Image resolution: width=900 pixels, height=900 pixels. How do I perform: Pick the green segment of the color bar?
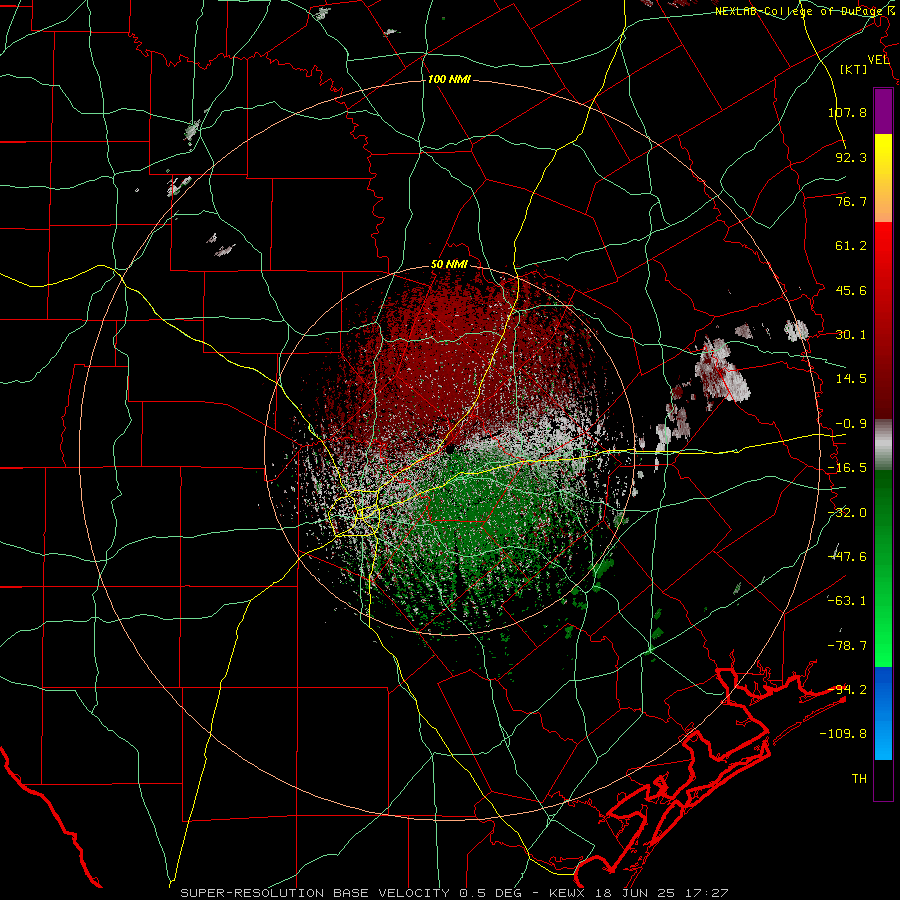pos(883,568)
